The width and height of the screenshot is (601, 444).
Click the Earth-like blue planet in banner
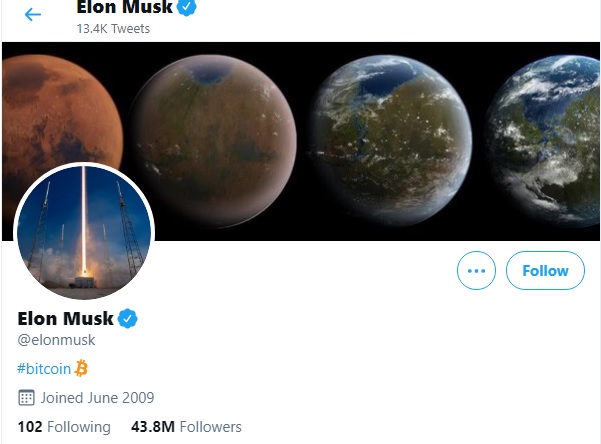tap(546, 141)
